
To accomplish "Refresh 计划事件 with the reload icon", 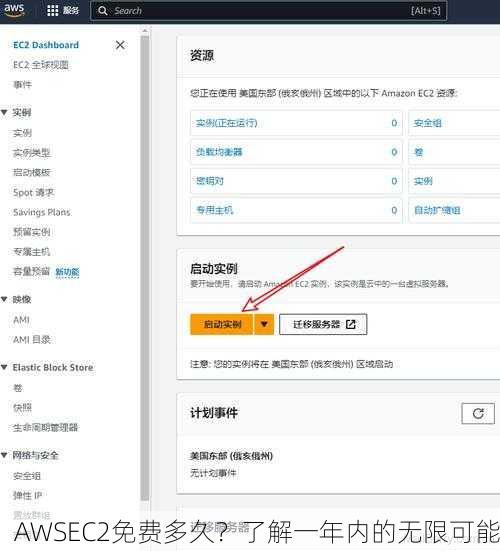I will (478, 413).
